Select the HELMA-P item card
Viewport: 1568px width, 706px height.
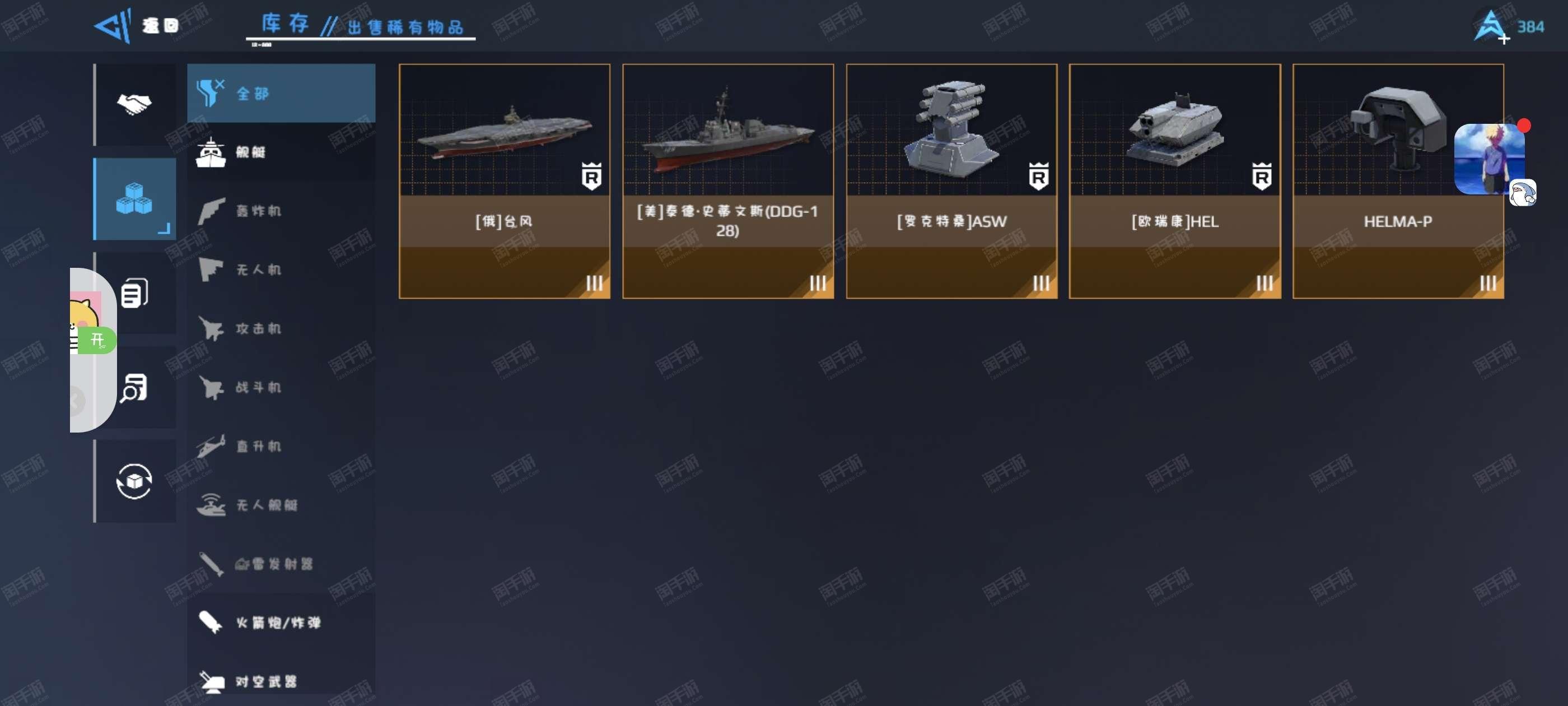click(1398, 182)
